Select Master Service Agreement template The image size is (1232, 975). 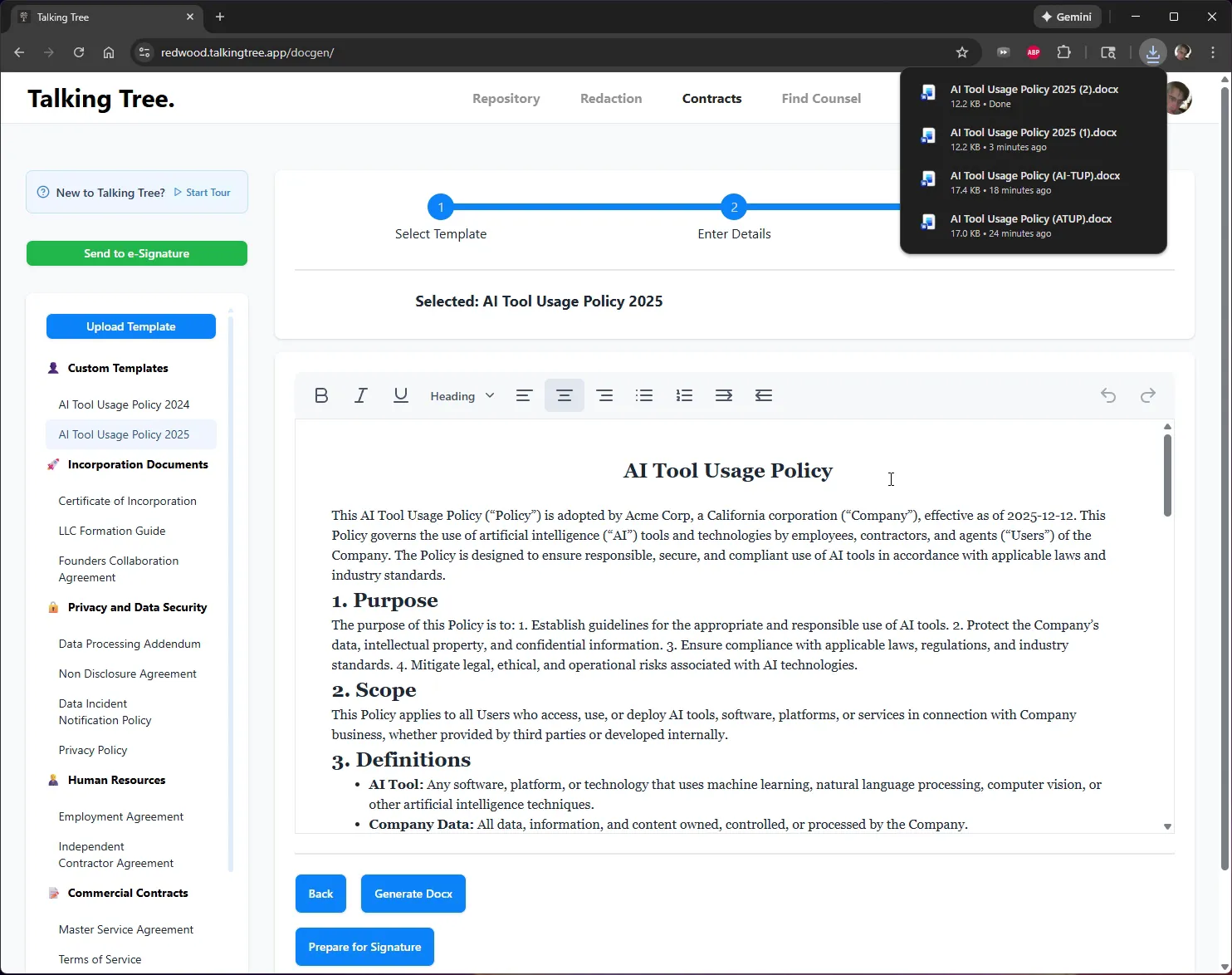click(126, 929)
